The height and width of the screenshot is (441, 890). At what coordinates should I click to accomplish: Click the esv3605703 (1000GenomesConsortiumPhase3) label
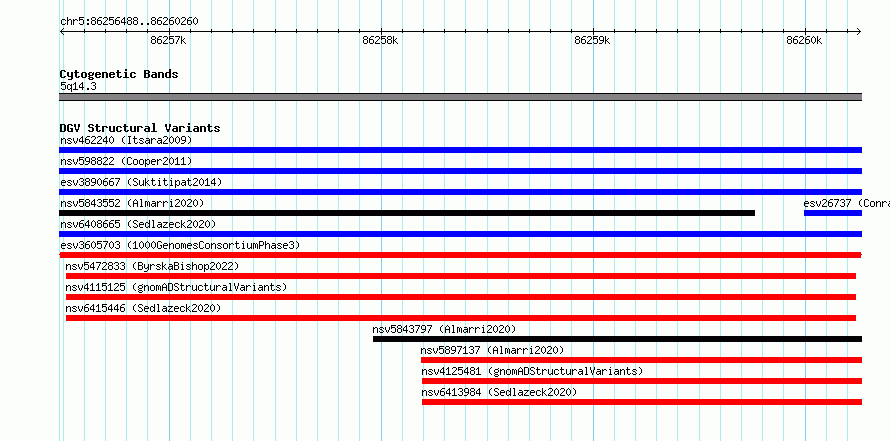(x=180, y=245)
